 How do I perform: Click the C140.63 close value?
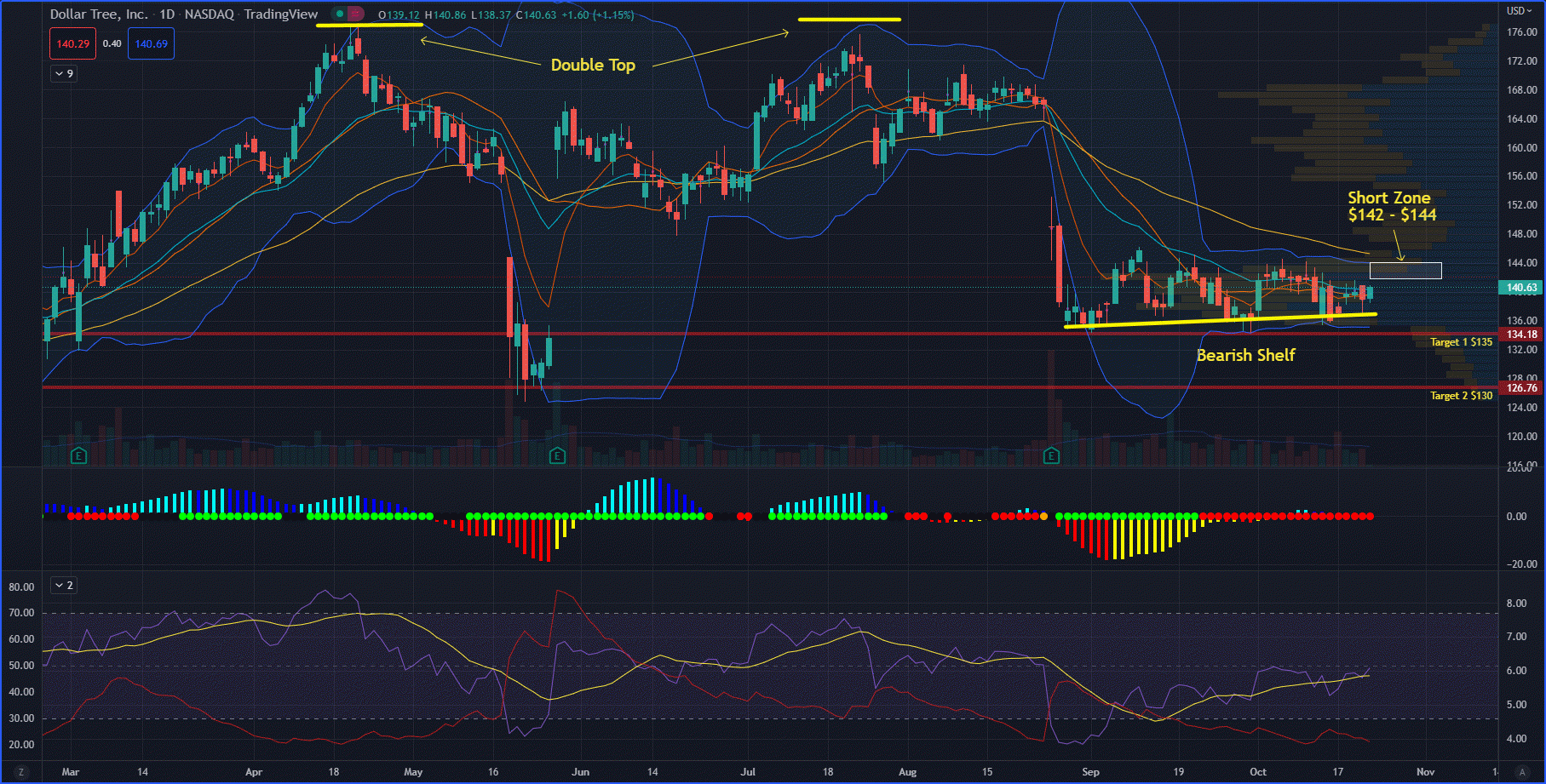(x=536, y=15)
